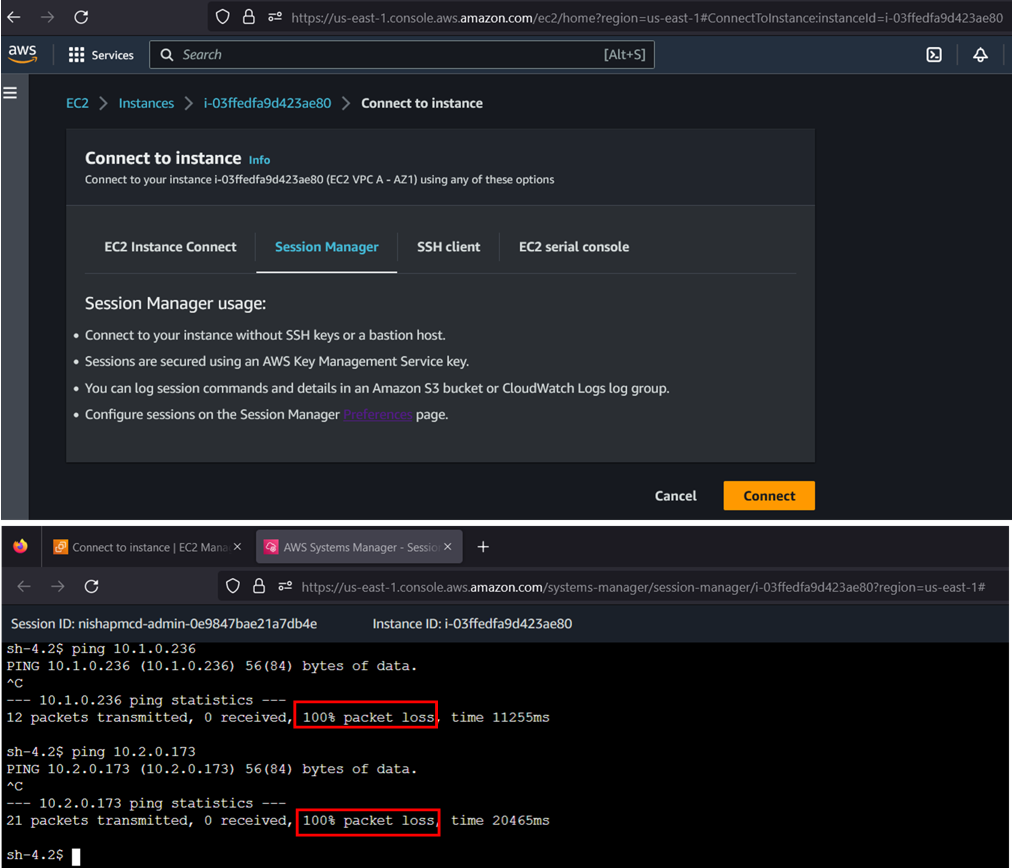Image resolution: width=1012 pixels, height=868 pixels.
Task: Click the Cancel button
Action: click(x=675, y=496)
